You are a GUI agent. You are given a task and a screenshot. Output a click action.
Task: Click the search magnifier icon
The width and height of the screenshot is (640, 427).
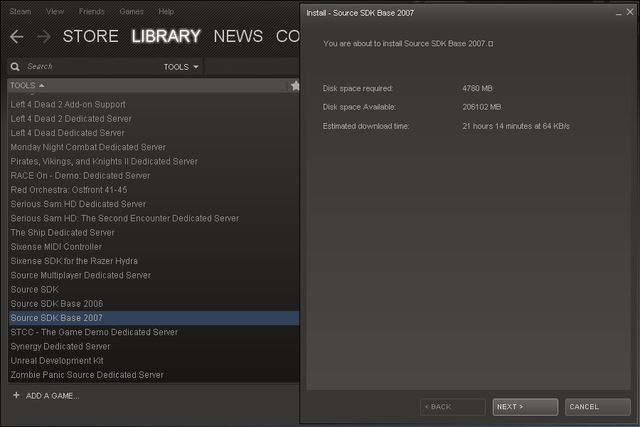[x=15, y=67]
